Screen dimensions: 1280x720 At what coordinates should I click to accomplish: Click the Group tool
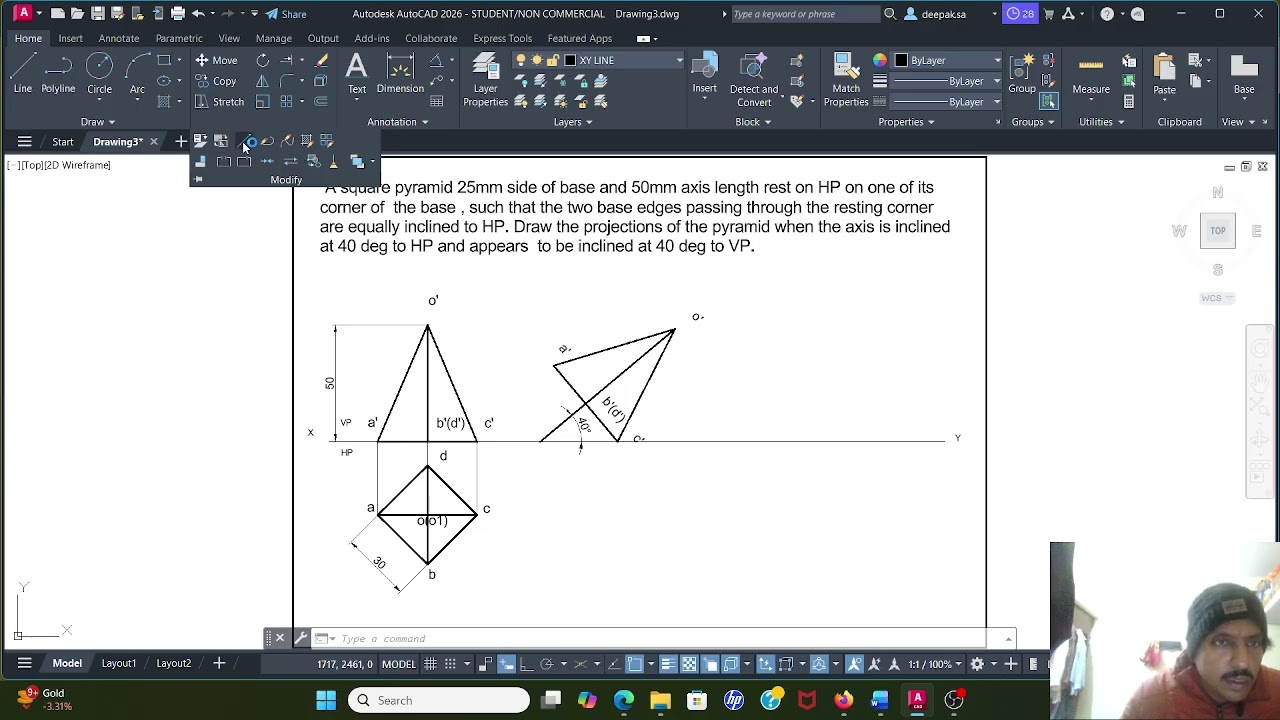pos(1022,74)
